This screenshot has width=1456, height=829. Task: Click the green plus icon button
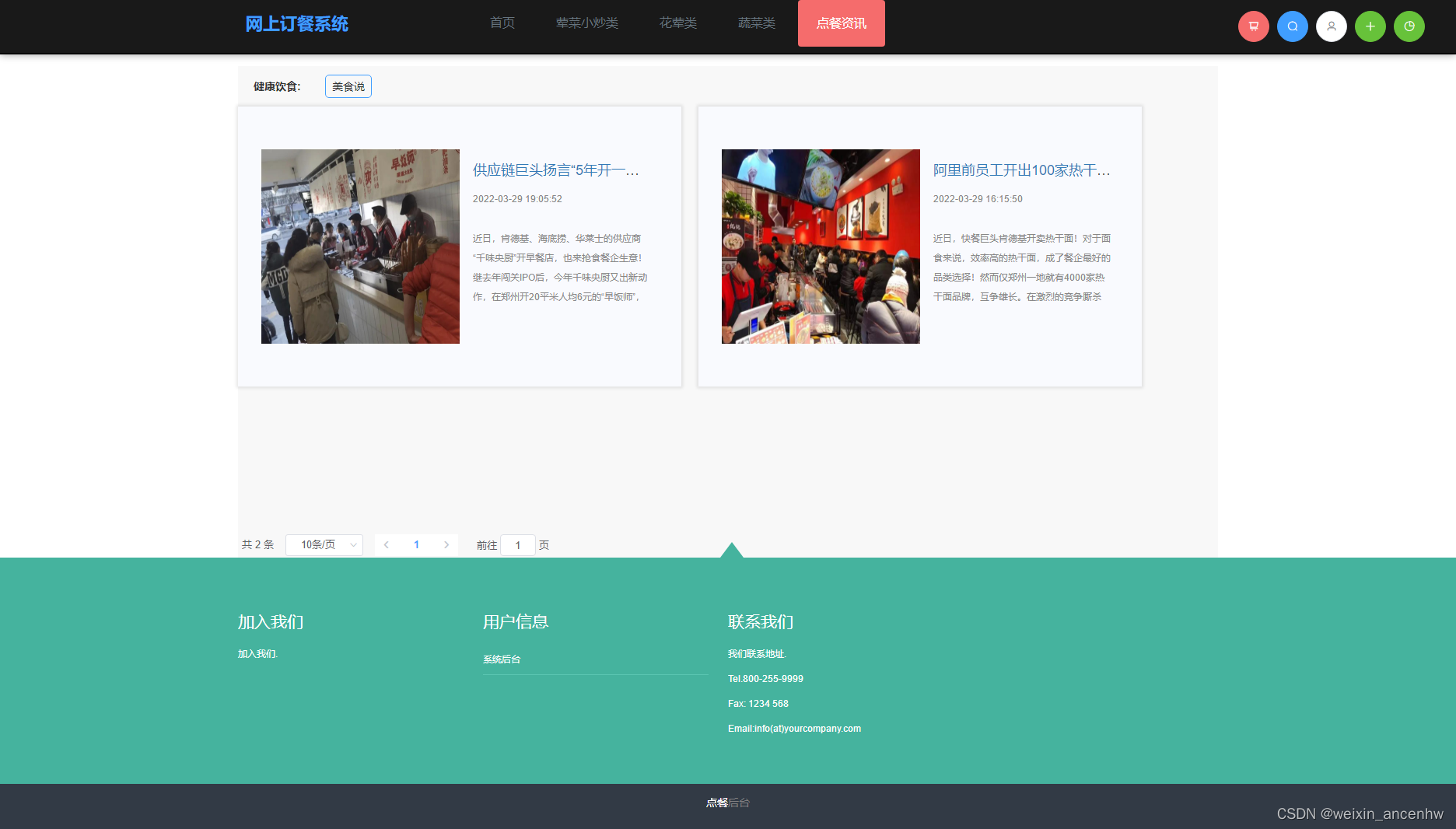1370,26
